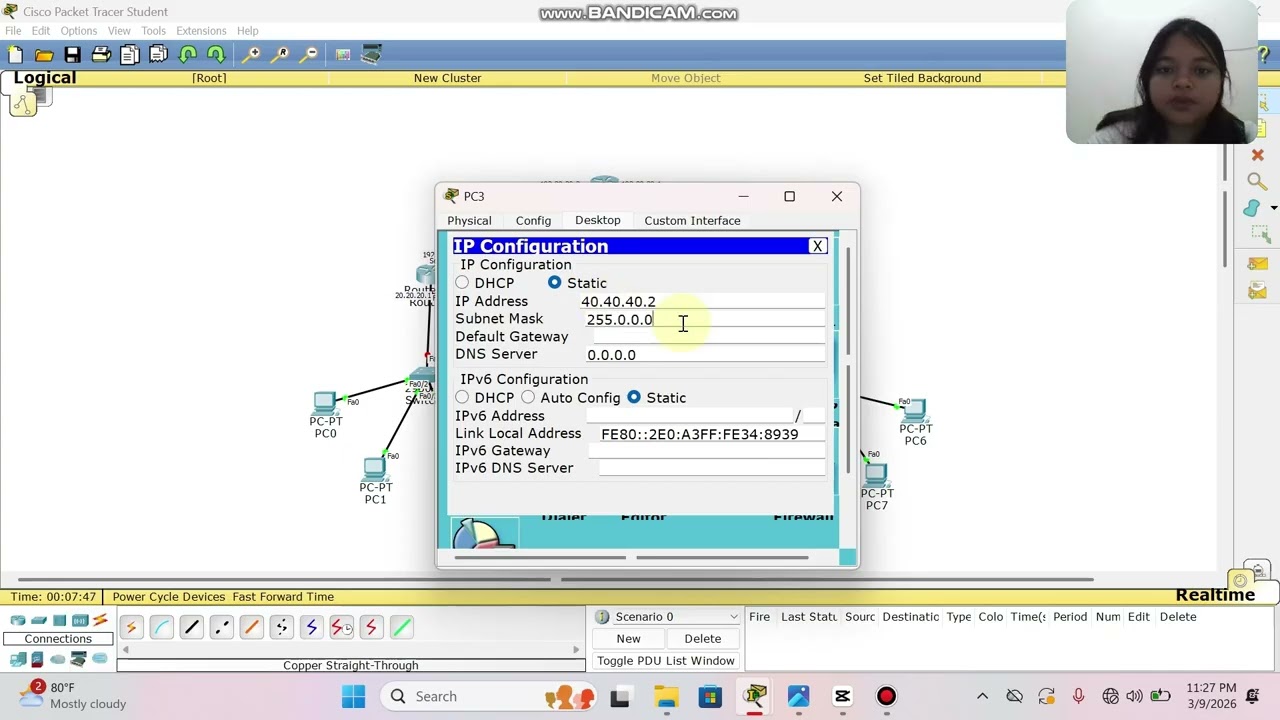1280x720 pixels.
Task: Select the Phone dotted cable
Action: click(281, 627)
